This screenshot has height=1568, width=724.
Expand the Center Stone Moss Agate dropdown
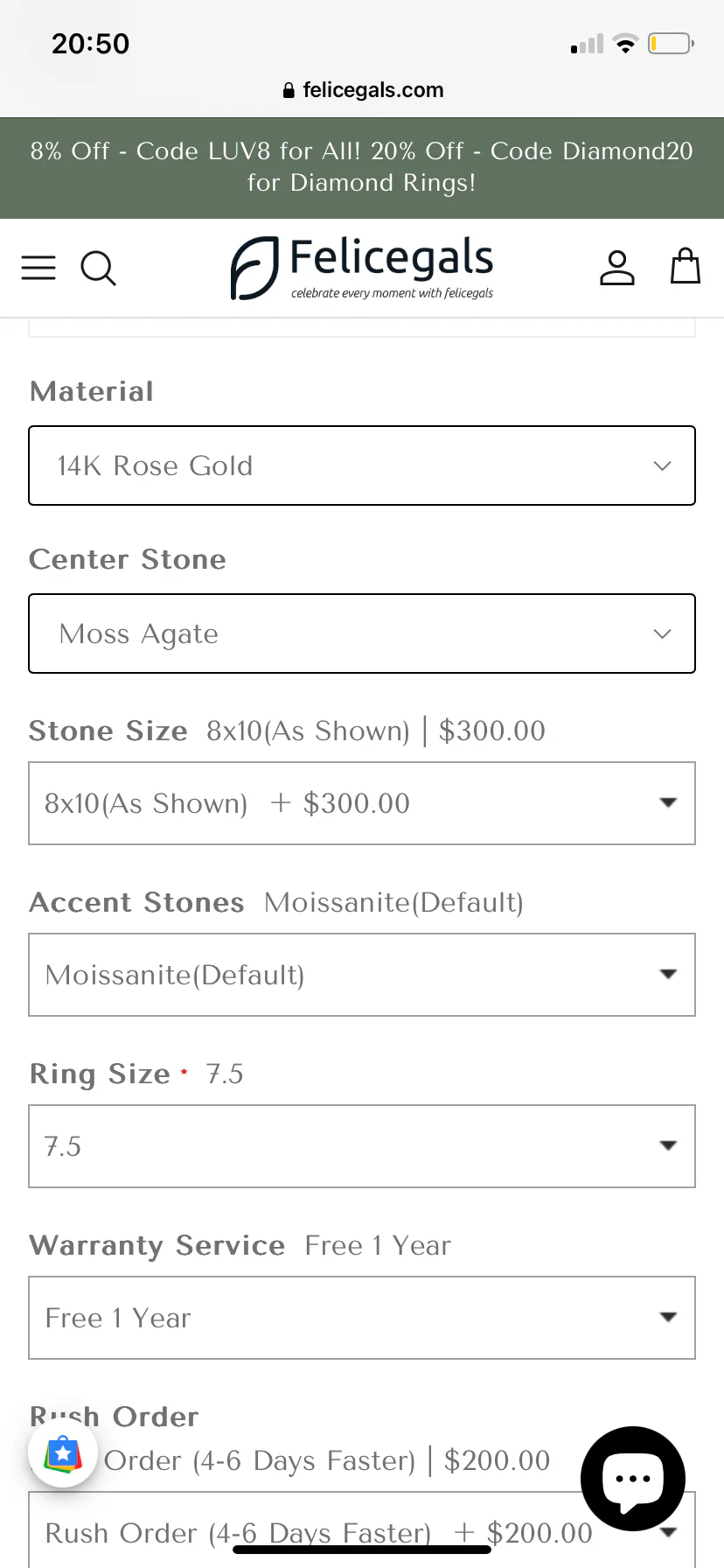(x=362, y=633)
